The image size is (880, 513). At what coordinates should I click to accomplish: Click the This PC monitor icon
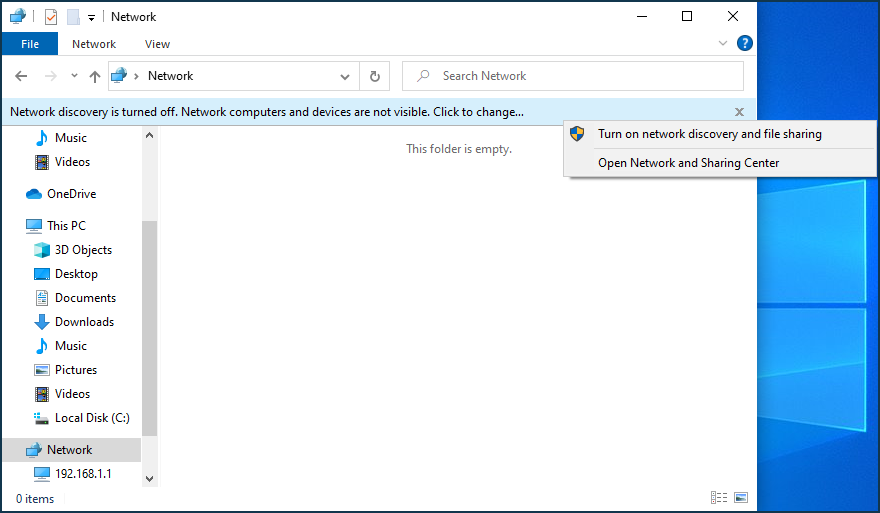pos(34,226)
